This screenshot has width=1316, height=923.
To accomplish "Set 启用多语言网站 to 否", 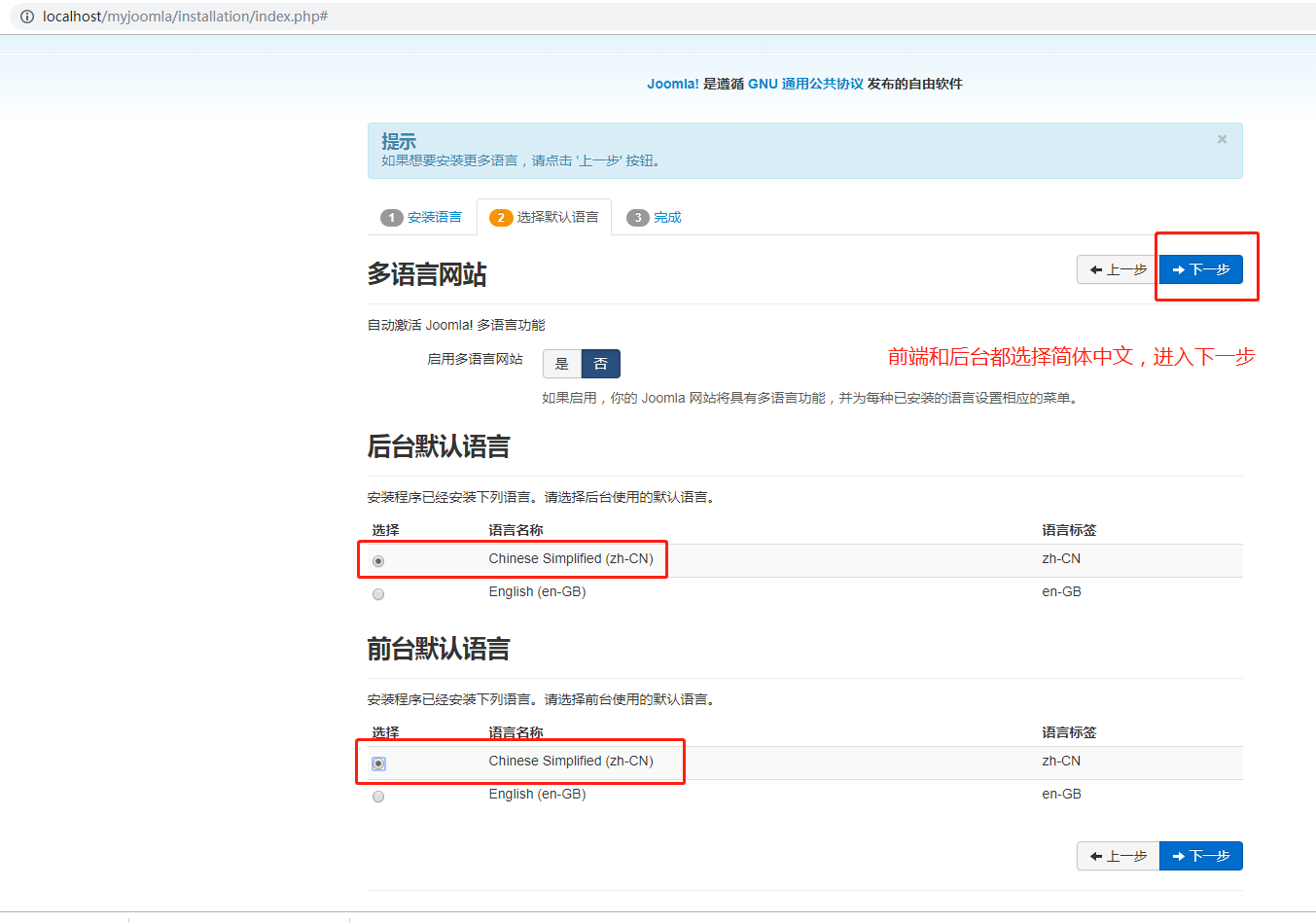I will pos(600,364).
